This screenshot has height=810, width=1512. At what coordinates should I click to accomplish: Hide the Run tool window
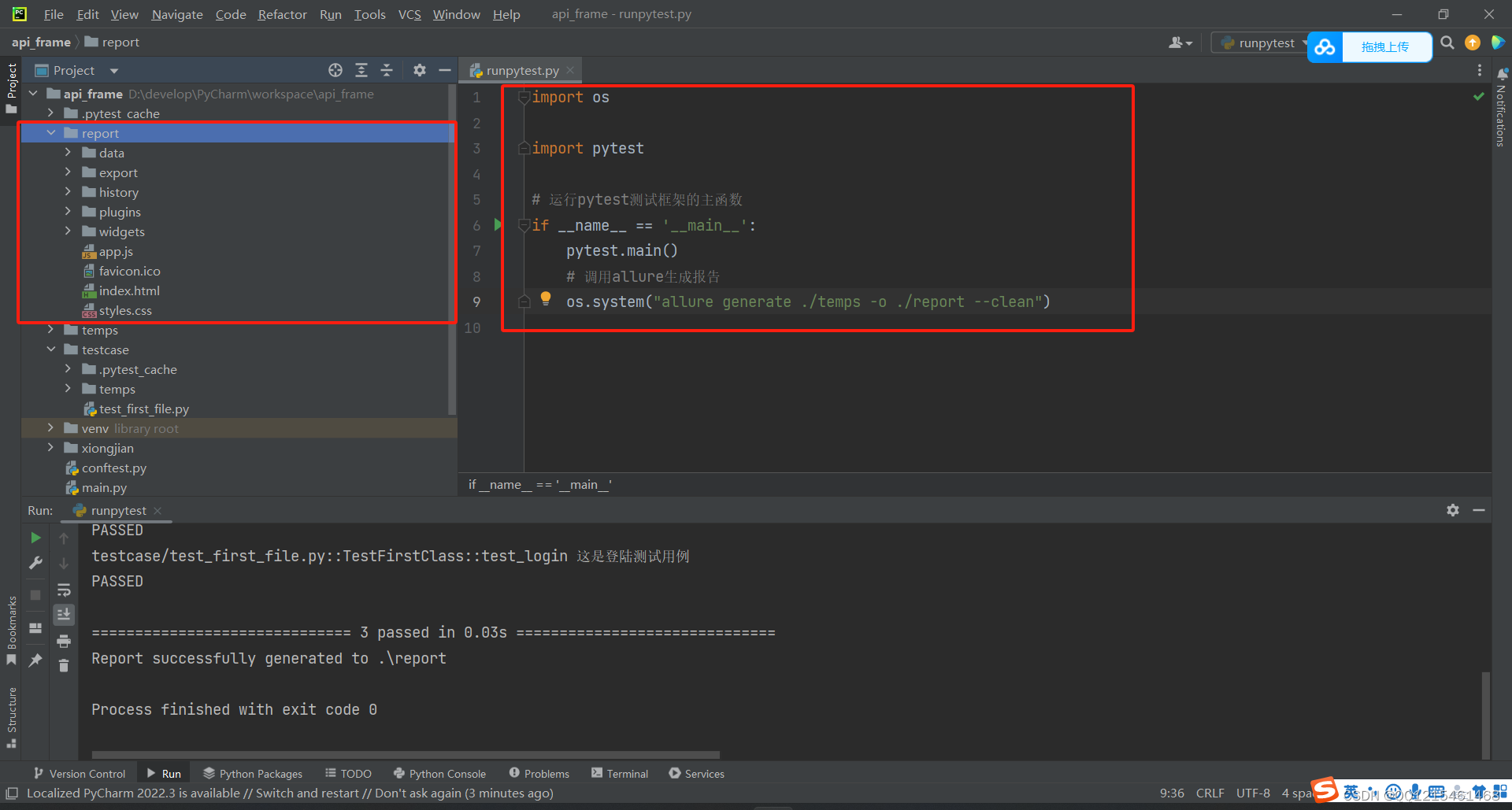pos(1479,510)
